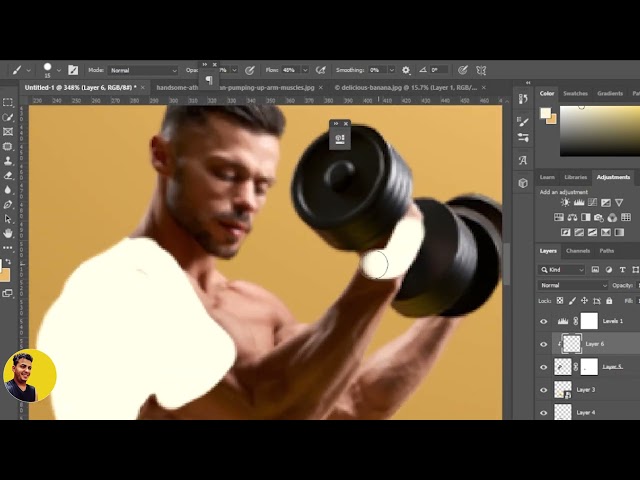Collapse the right panels double-arrow
Image resolution: width=640 pixels, height=480 pixels.
click(528, 83)
